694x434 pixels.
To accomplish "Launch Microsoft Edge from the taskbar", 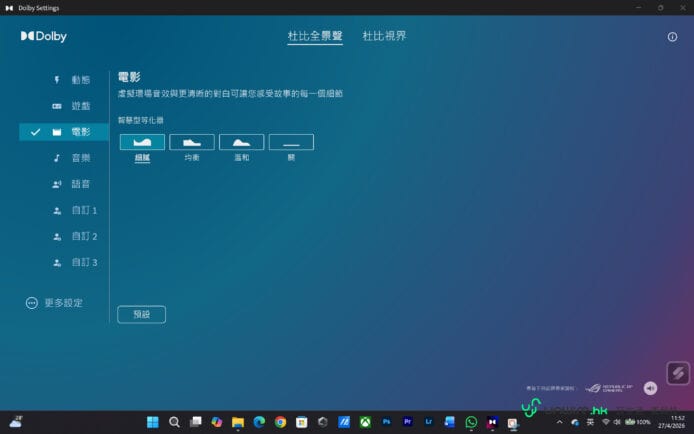I will [259, 422].
